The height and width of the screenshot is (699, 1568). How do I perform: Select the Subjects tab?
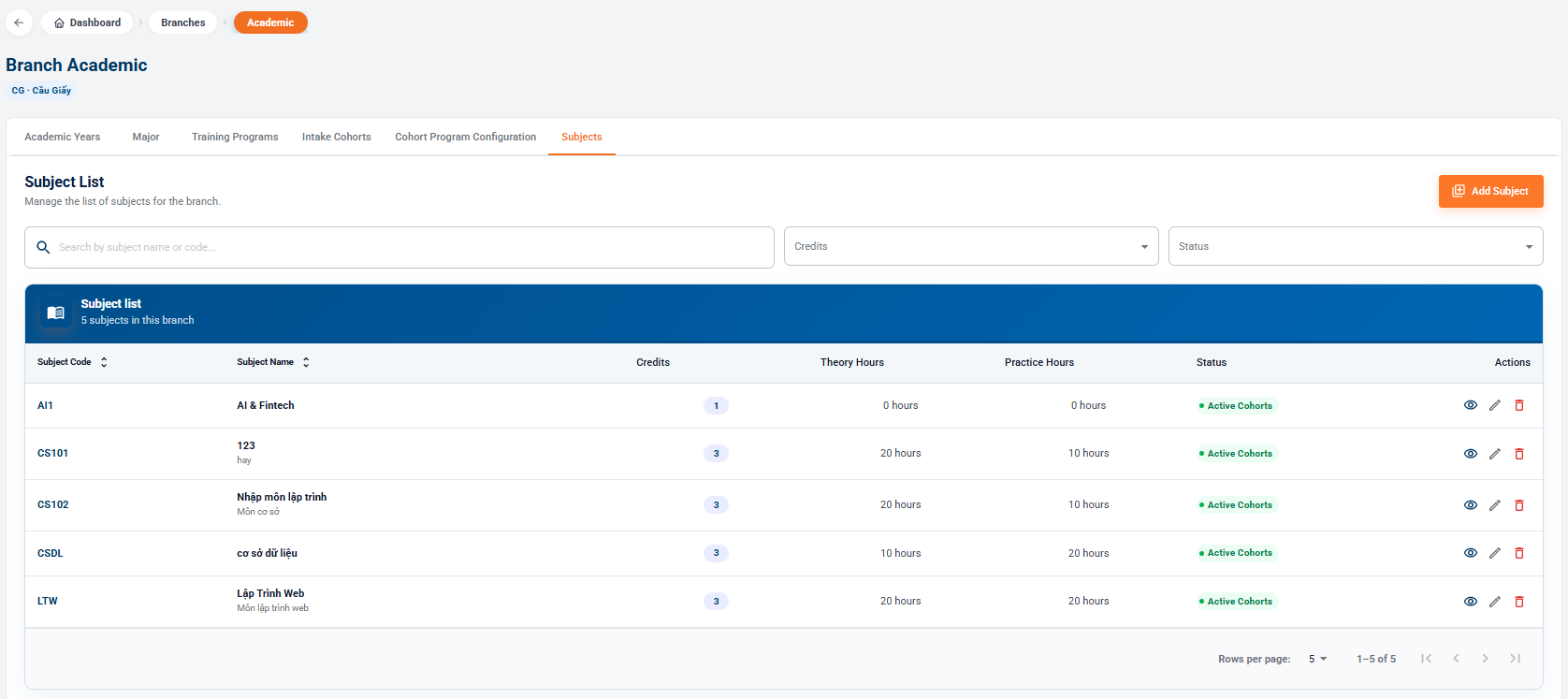(582, 137)
